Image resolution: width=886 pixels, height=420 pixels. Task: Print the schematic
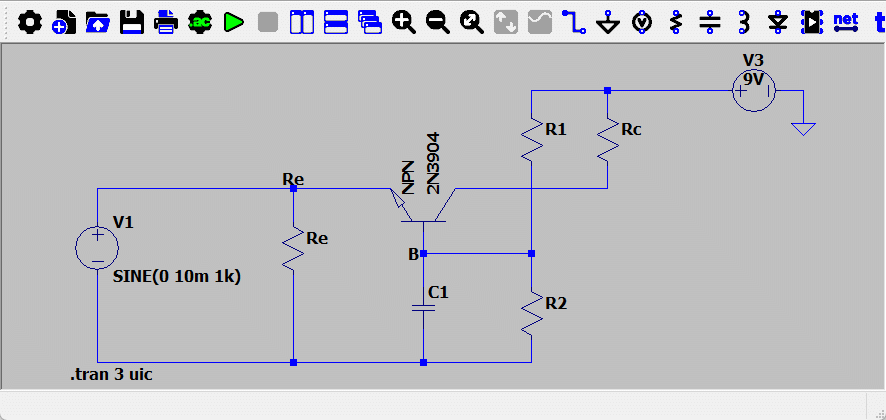pyautogui.click(x=166, y=22)
